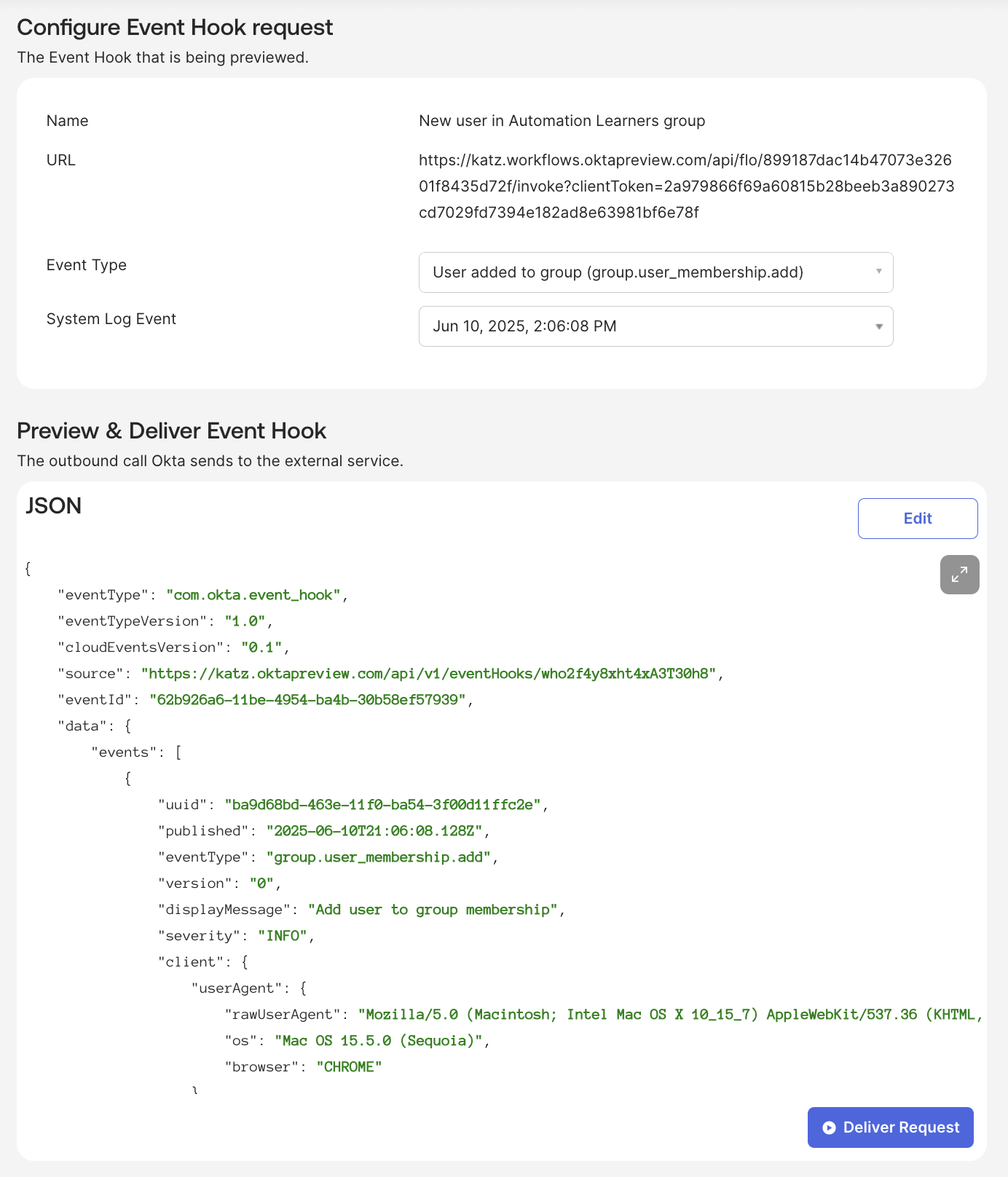Select the eventId value in the JSON
Viewport: 1008px width, 1177px height.
tap(310, 699)
